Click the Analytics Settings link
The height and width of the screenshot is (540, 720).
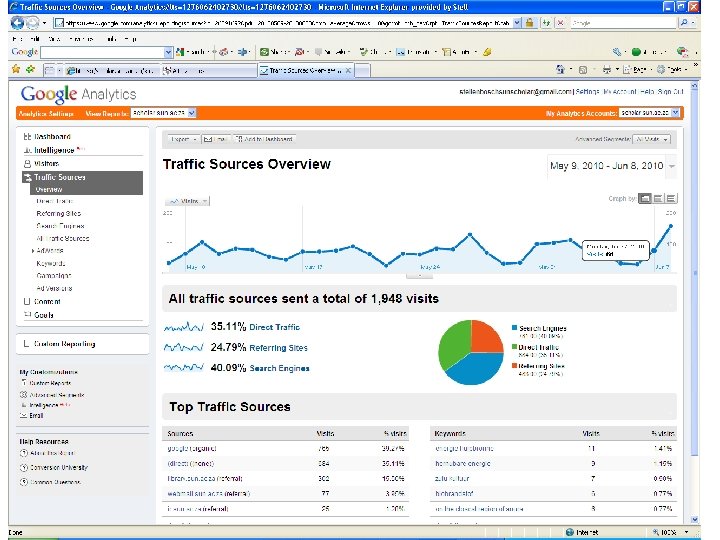coord(46,113)
